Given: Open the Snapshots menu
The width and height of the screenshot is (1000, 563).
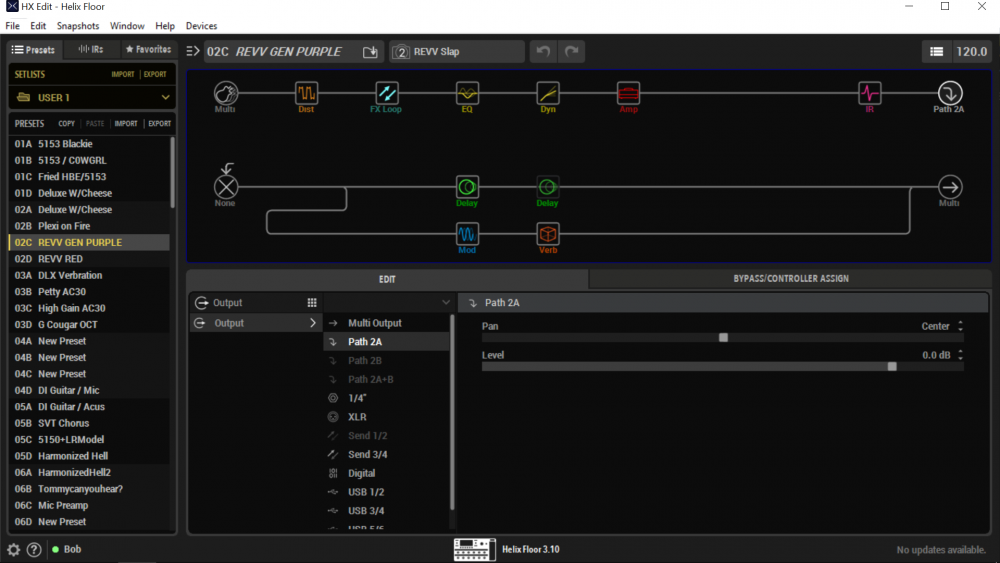Looking at the screenshot, I should 78,26.
